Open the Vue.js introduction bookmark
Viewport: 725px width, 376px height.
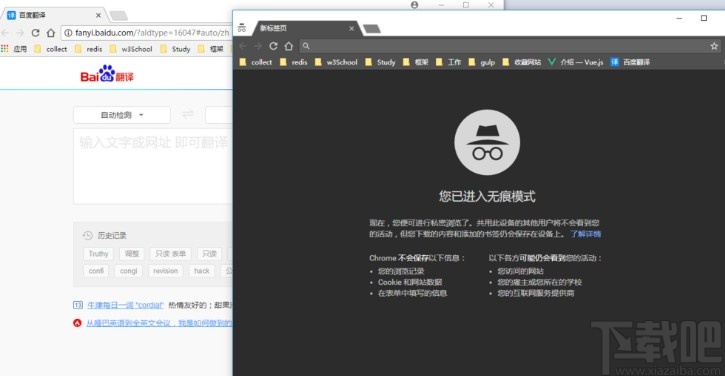(576, 62)
